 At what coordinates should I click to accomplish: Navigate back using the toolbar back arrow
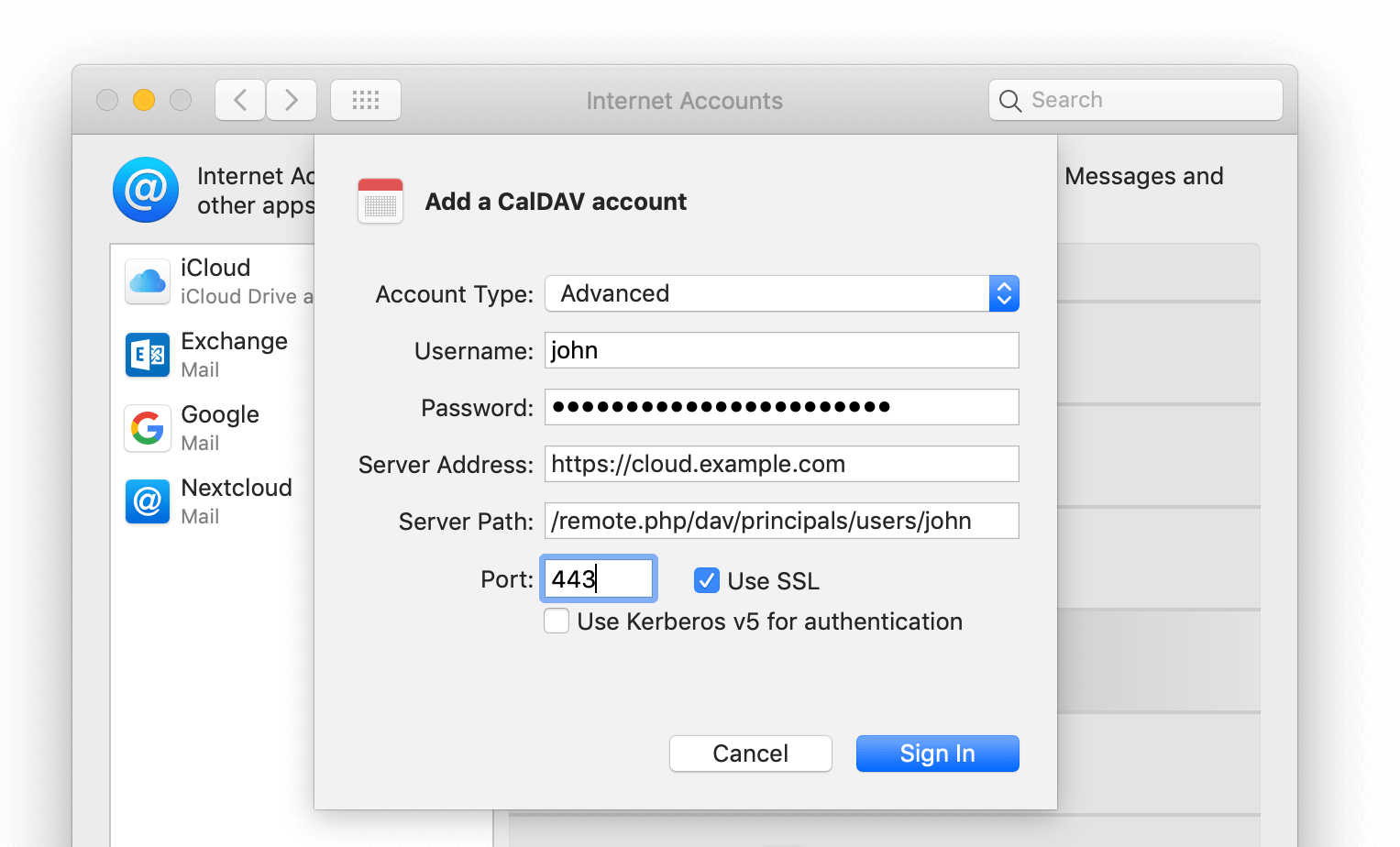[239, 99]
